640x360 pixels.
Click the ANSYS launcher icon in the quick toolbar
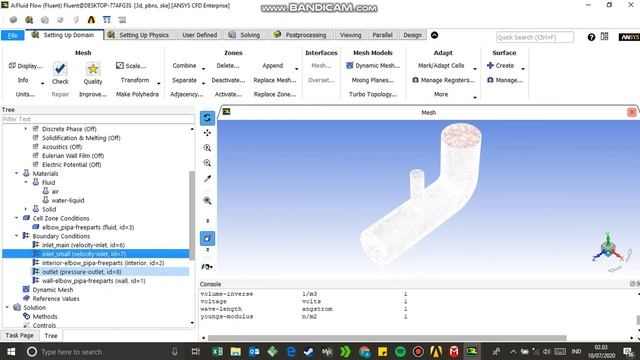(91, 20)
